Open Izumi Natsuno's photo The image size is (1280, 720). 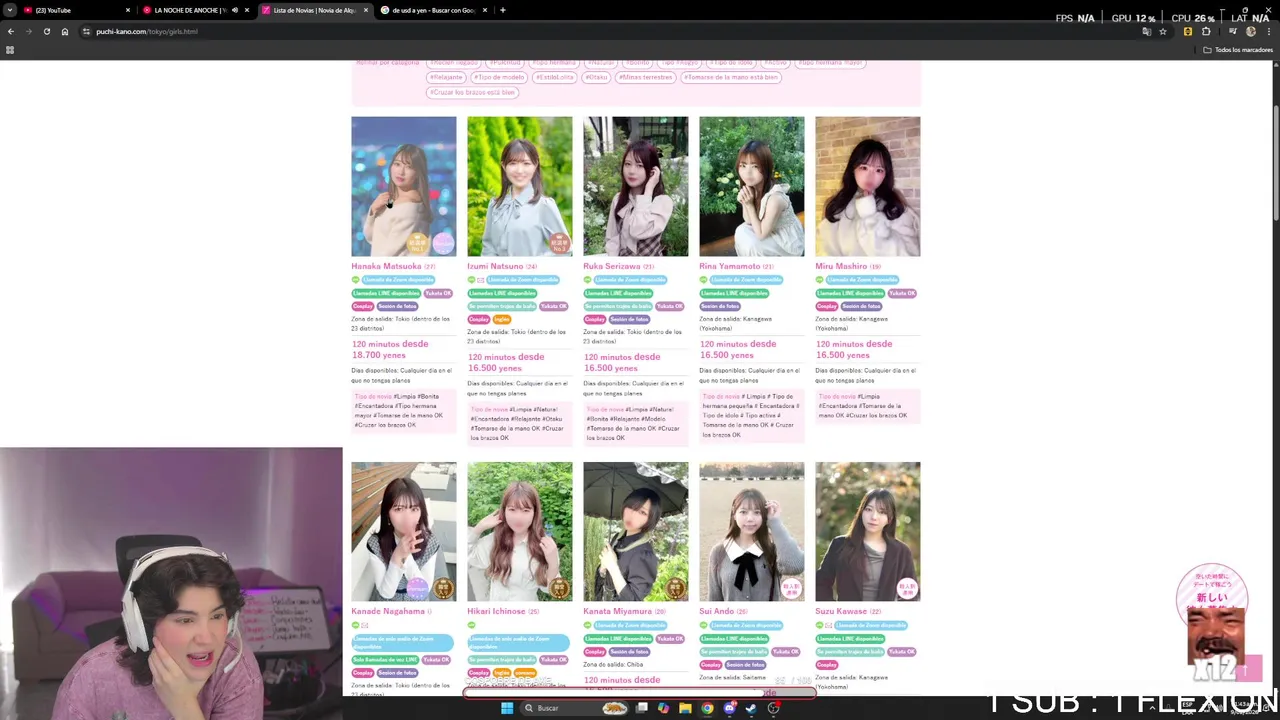[x=519, y=186]
